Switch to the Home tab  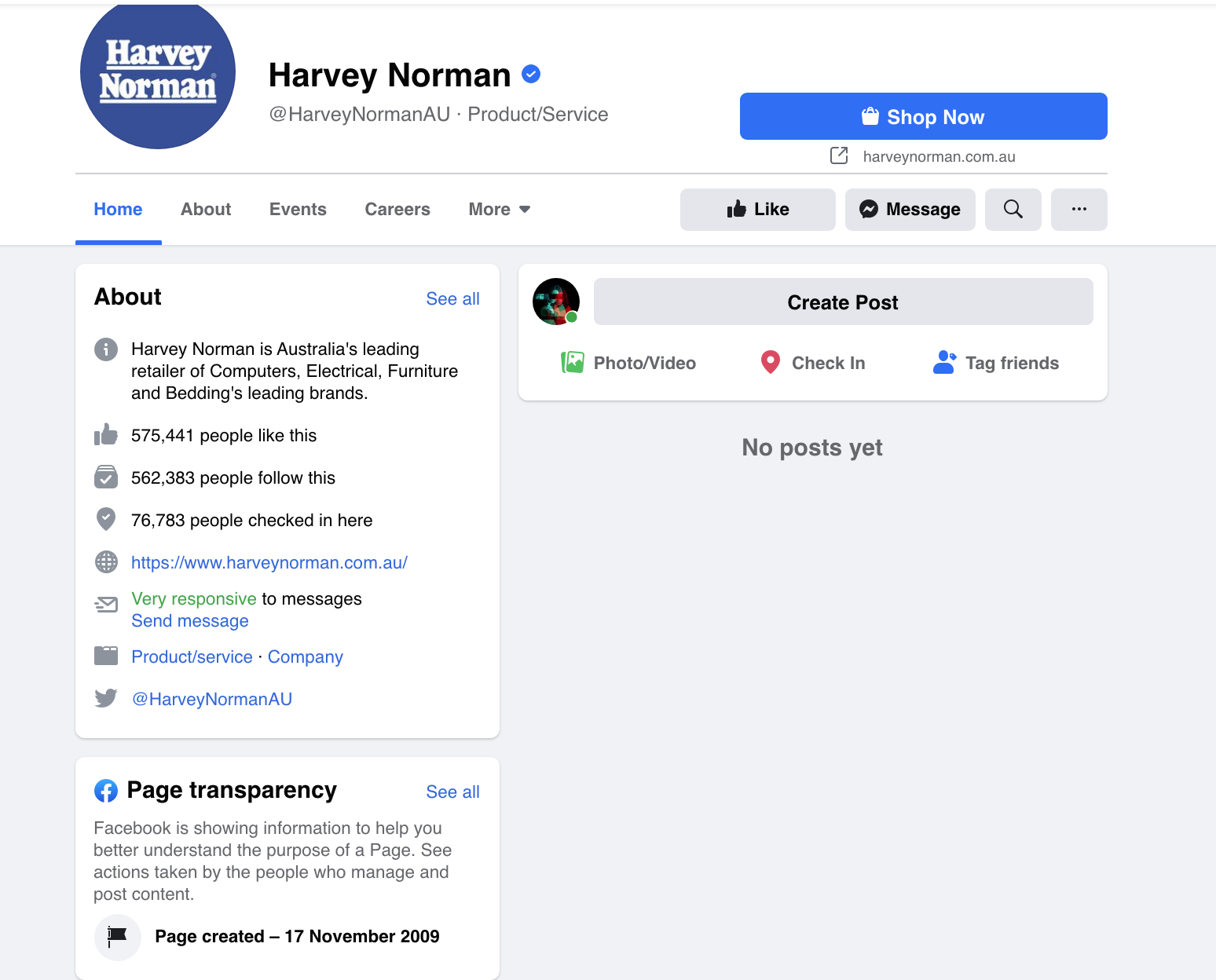118,209
